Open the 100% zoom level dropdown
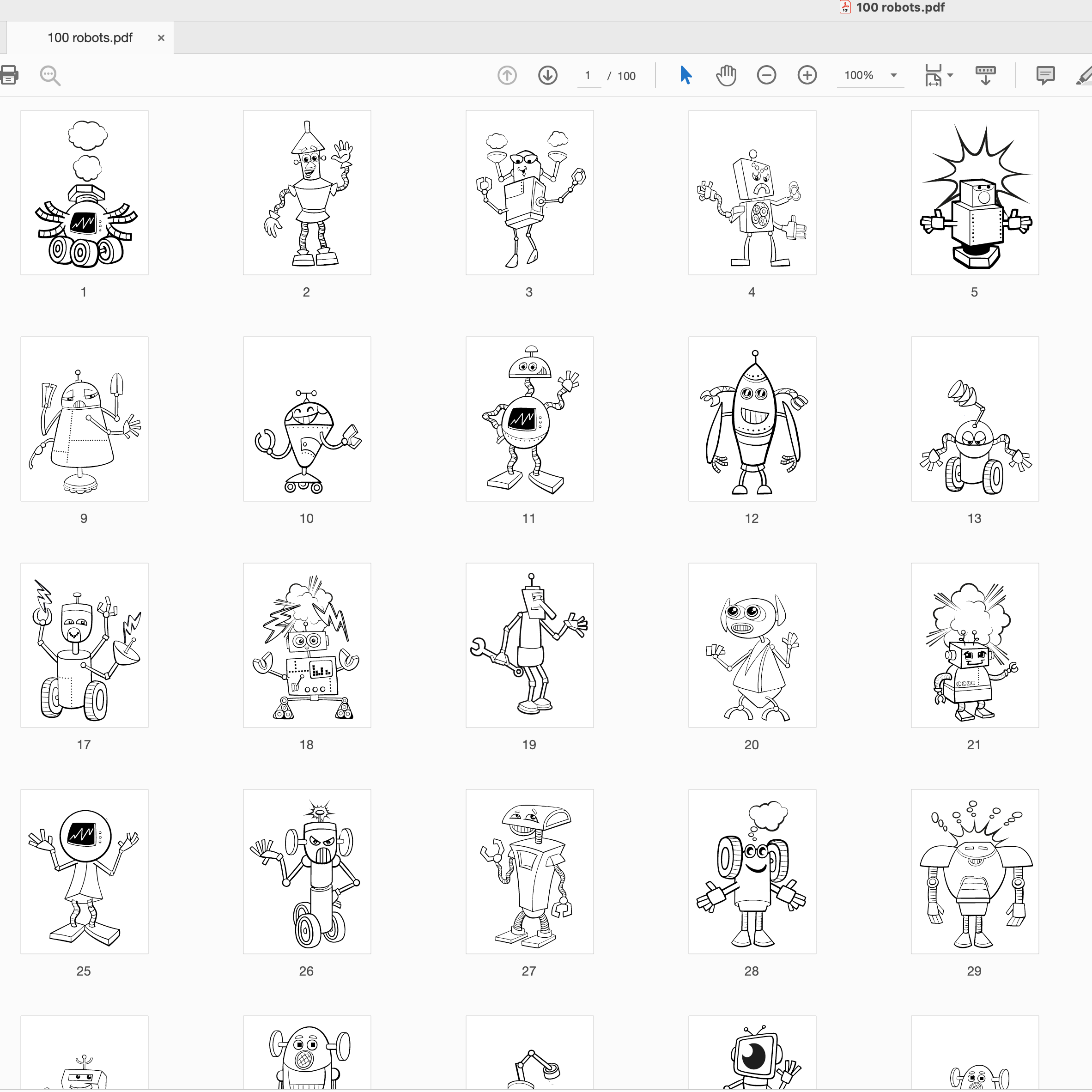Viewport: 1092px width, 1092px height. (x=894, y=75)
